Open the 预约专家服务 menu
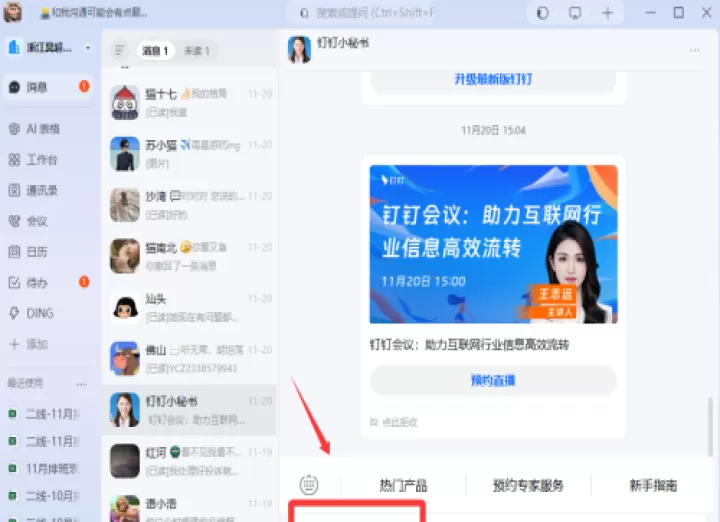The image size is (720, 522). tap(528, 485)
